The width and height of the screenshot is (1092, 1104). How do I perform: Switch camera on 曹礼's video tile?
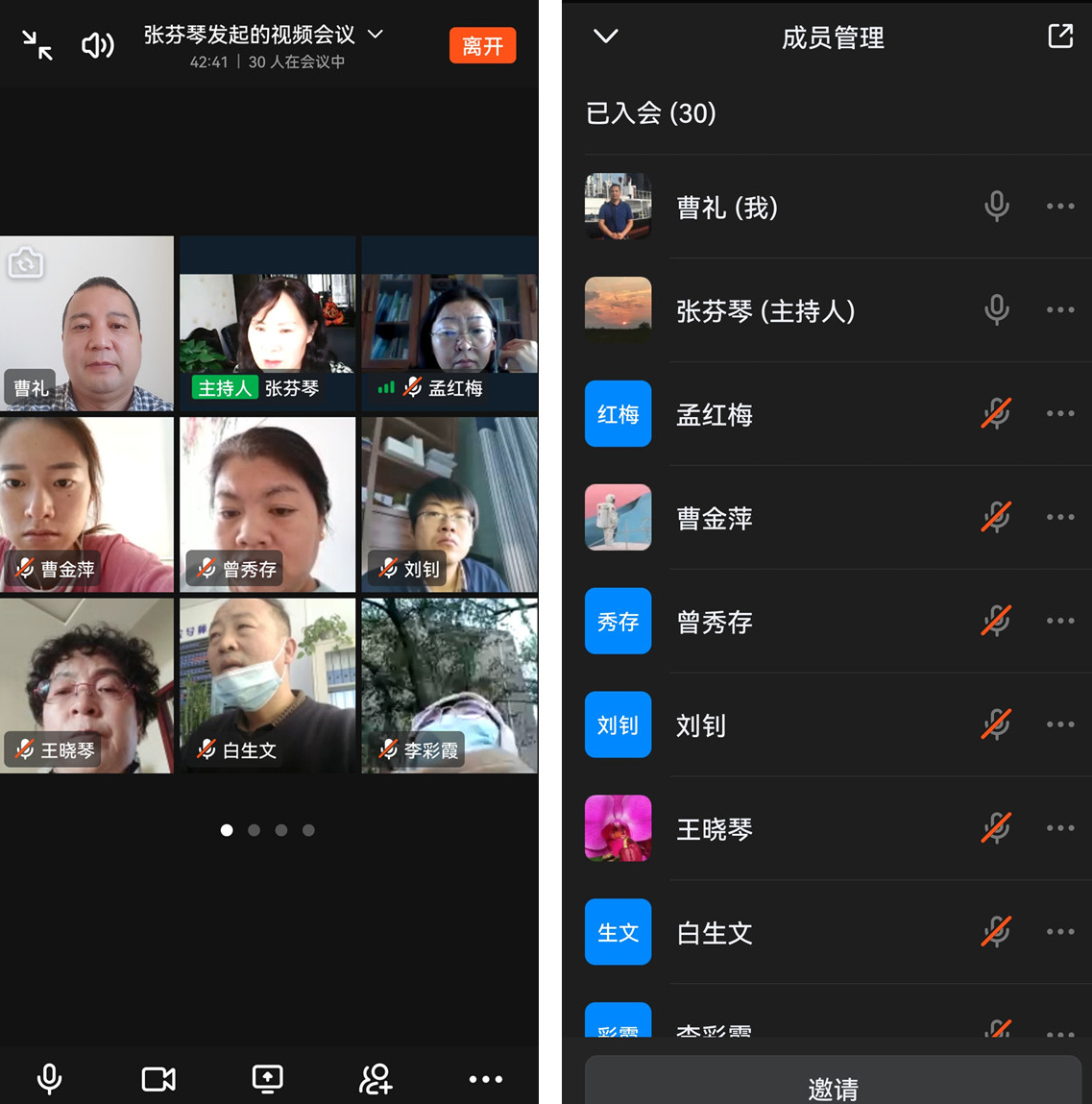26,263
